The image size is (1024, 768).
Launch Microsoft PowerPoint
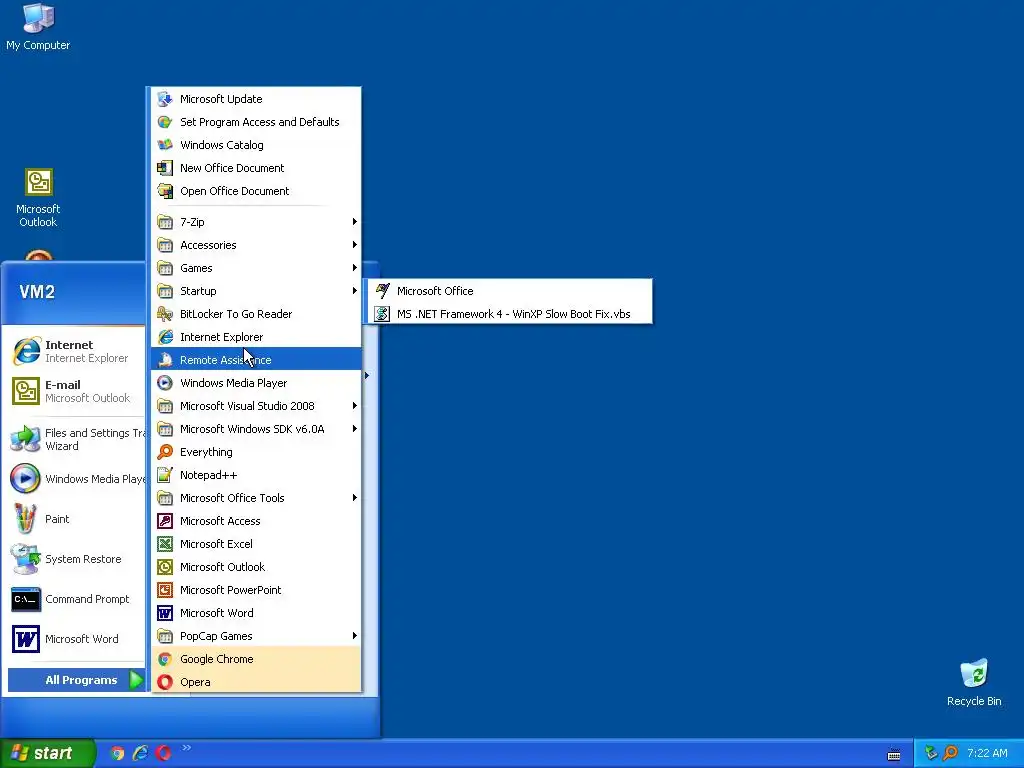tap(256, 590)
